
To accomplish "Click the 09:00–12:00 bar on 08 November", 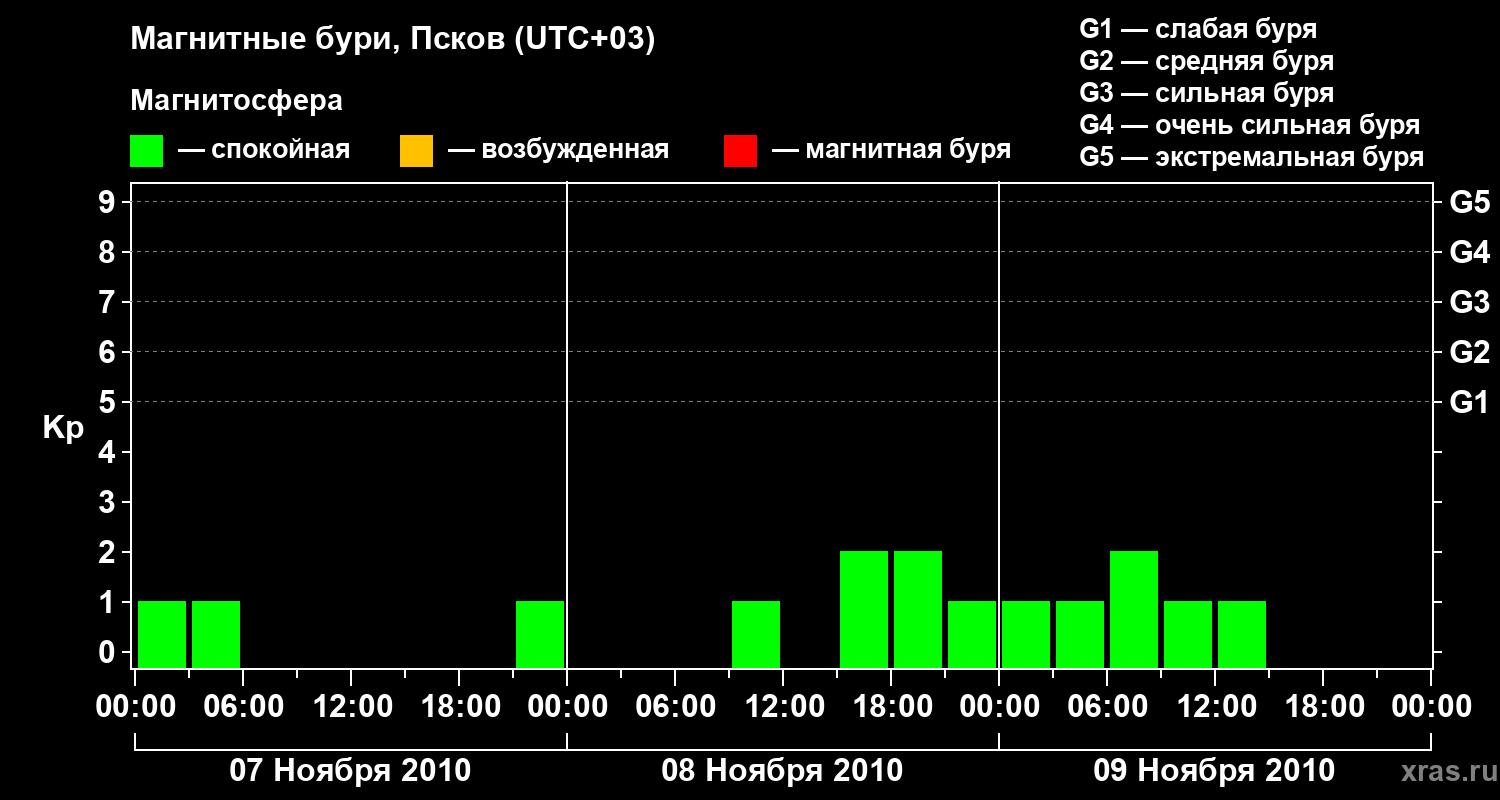I will pyautogui.click(x=756, y=634).
